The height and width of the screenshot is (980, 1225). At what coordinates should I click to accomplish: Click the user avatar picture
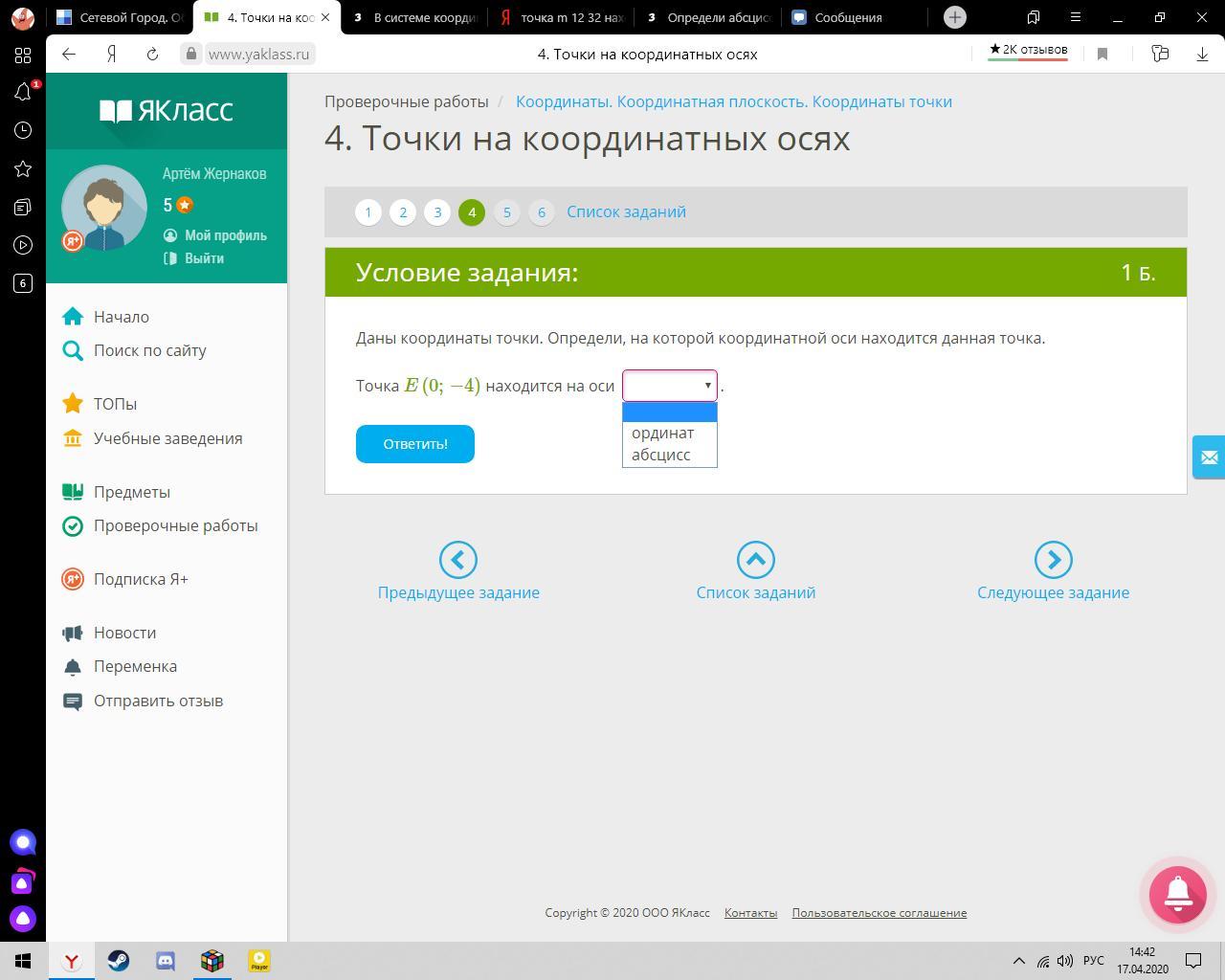104,208
